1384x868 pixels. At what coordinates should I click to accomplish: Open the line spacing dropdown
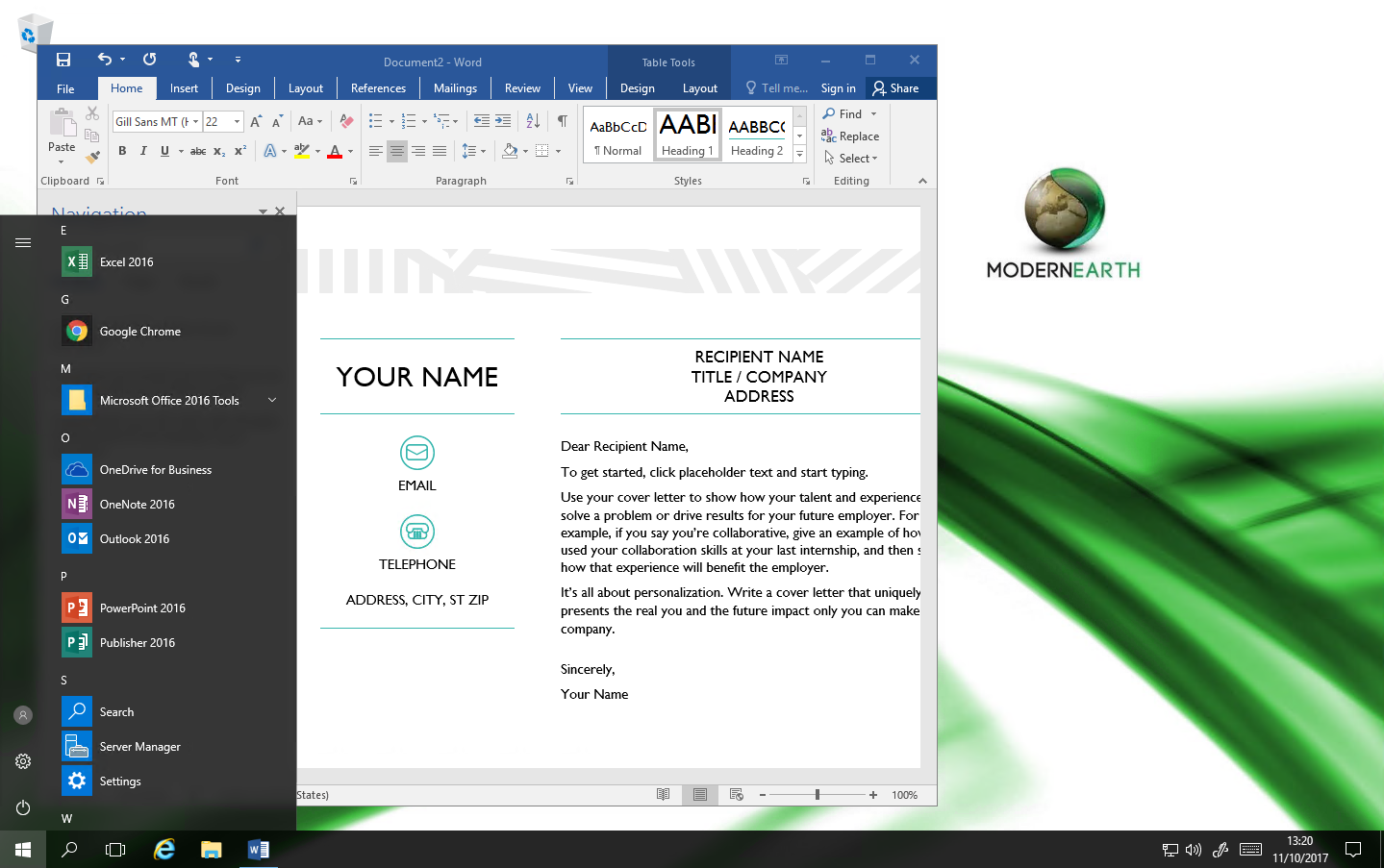tap(473, 151)
